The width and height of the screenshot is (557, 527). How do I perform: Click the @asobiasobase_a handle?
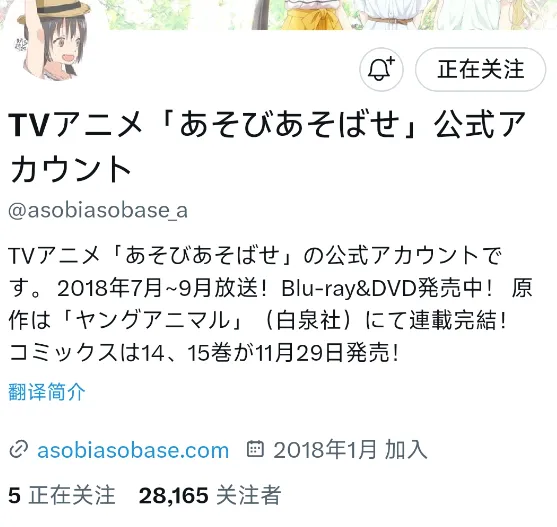tap(98, 210)
